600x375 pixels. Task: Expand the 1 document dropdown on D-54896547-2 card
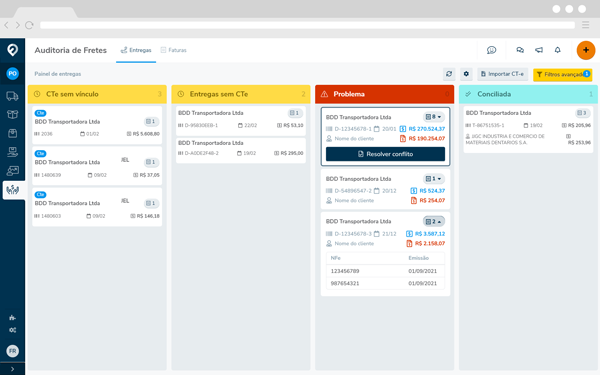[434, 179]
